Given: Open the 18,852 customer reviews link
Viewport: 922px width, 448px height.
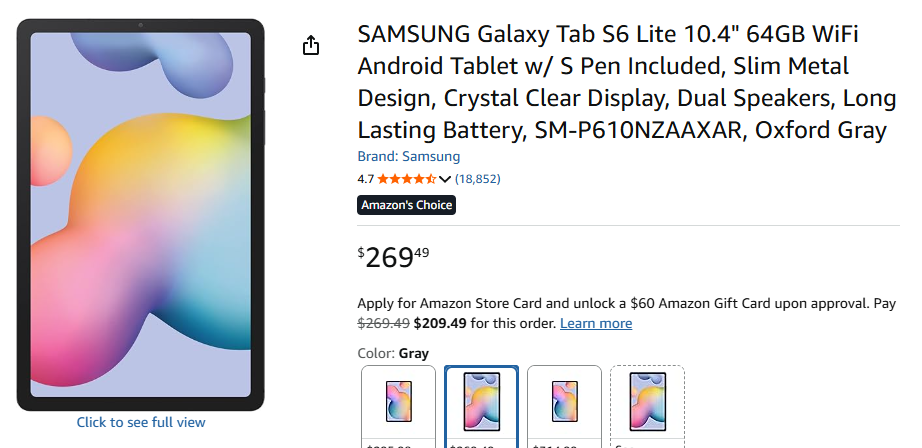Looking at the screenshot, I should click(477, 179).
